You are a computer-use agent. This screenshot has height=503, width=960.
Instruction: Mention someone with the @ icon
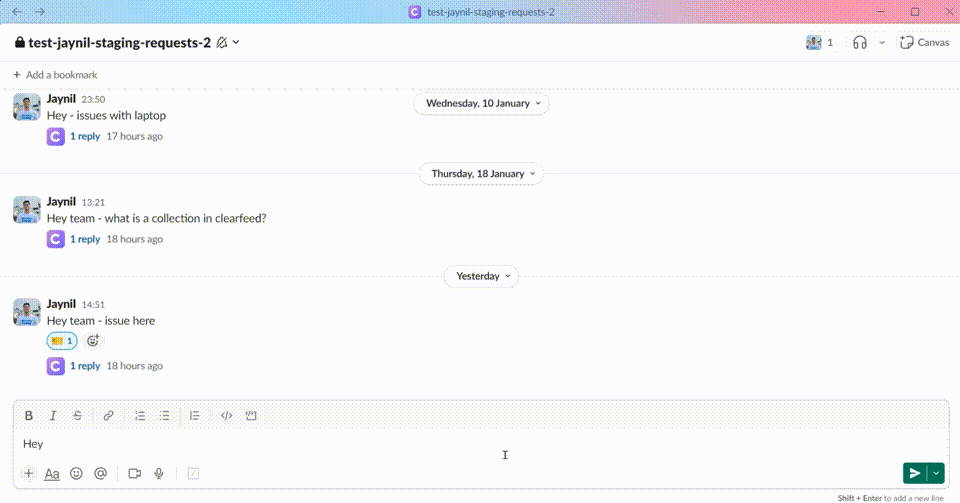click(x=100, y=473)
